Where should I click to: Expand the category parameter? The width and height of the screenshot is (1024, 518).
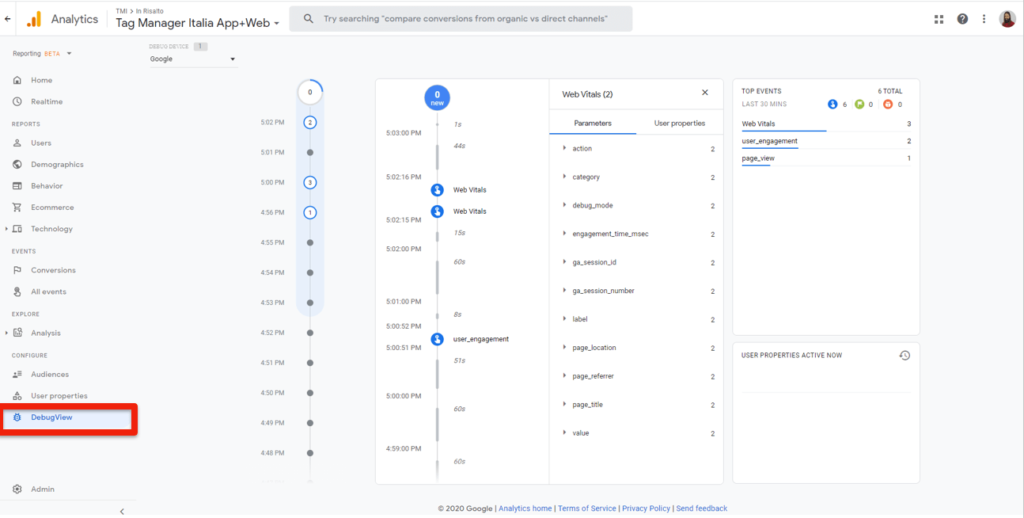564,177
